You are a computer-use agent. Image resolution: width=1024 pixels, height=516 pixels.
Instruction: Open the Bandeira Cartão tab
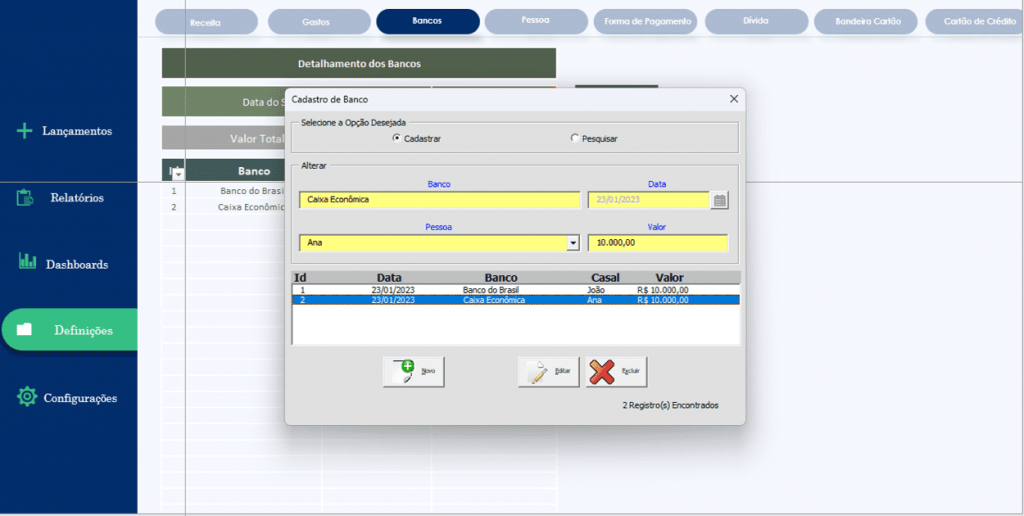(x=868, y=21)
